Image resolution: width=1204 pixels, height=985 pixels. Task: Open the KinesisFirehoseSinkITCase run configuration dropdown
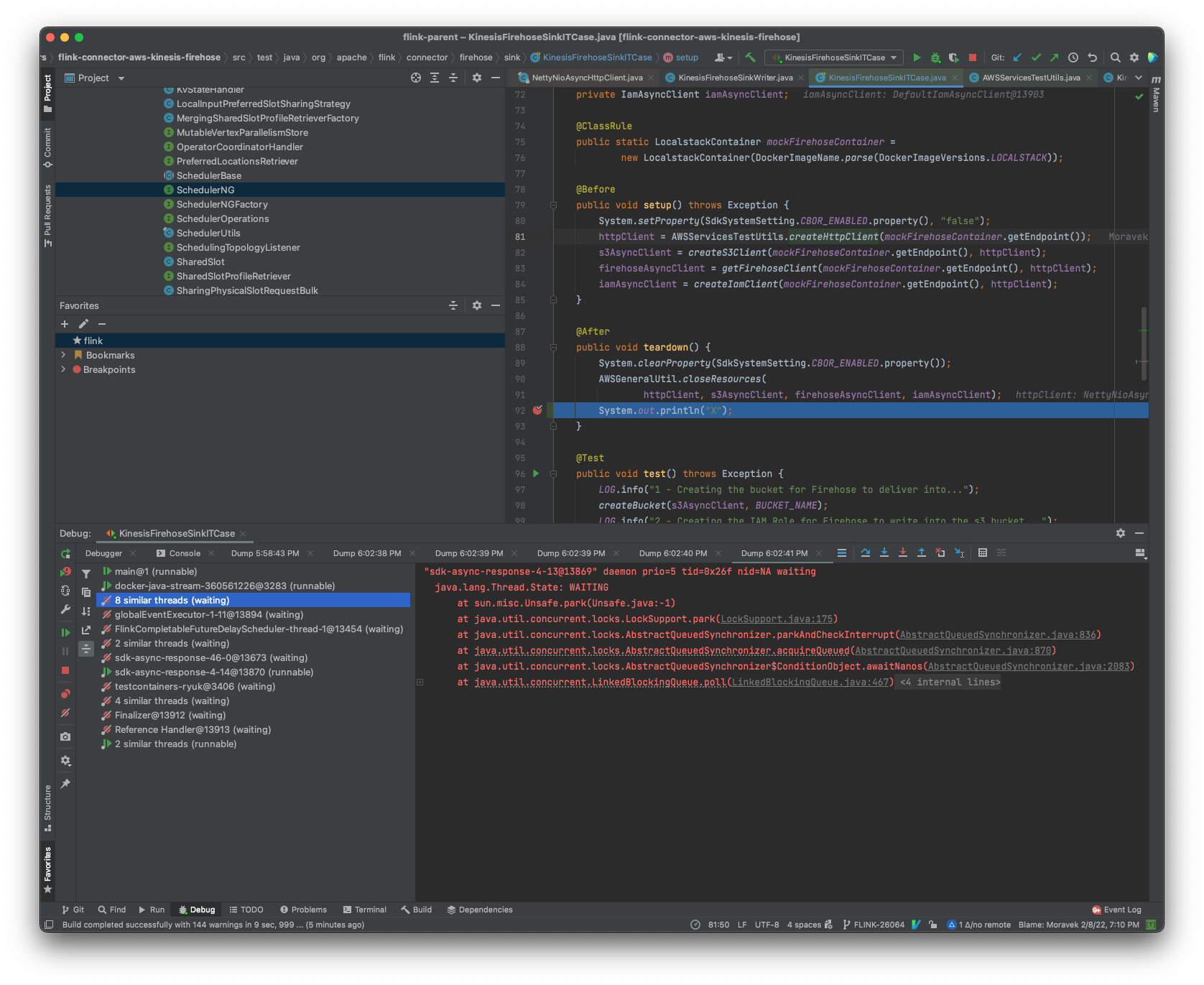tap(834, 57)
